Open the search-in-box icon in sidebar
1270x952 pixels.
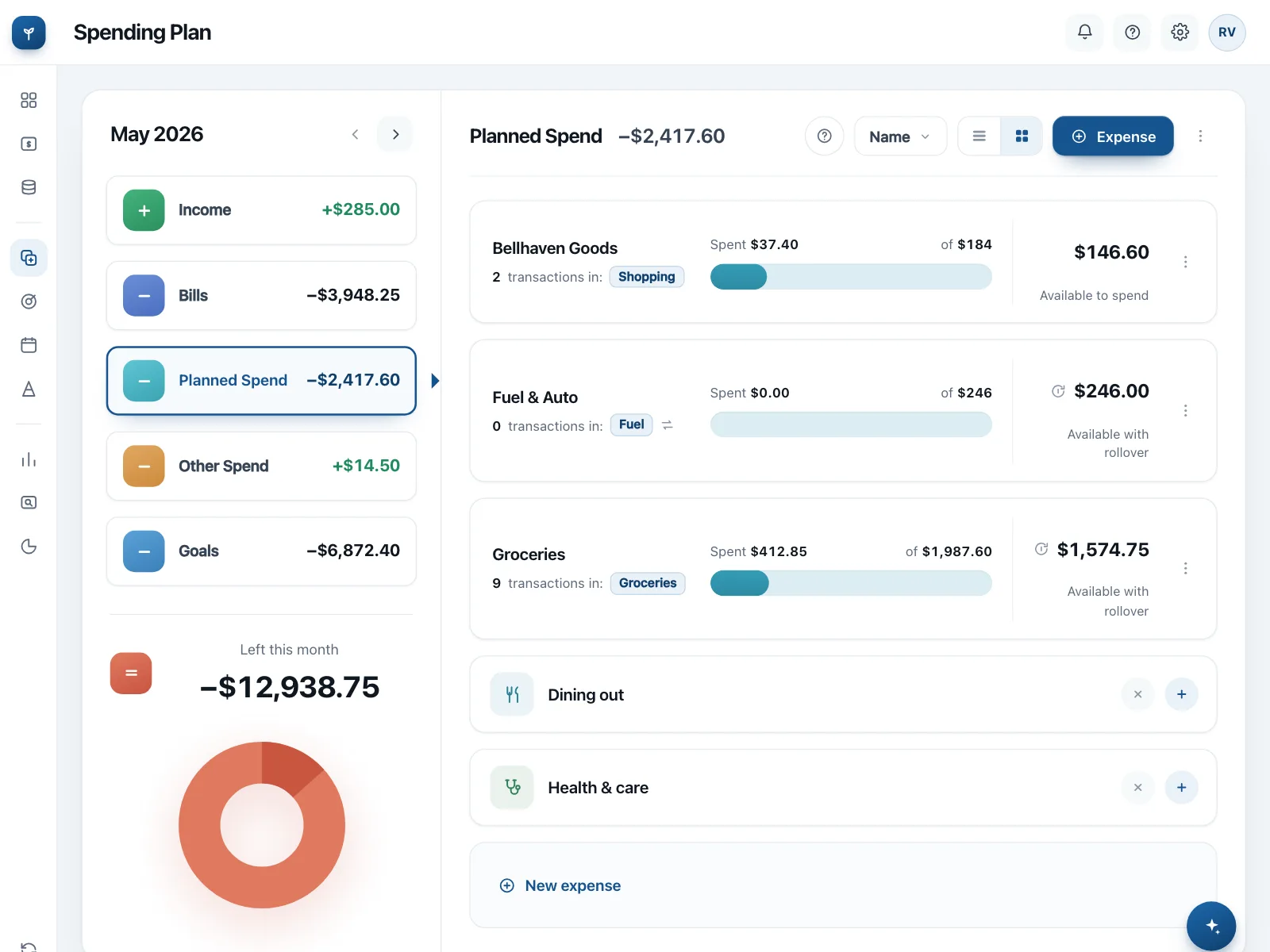(x=29, y=502)
